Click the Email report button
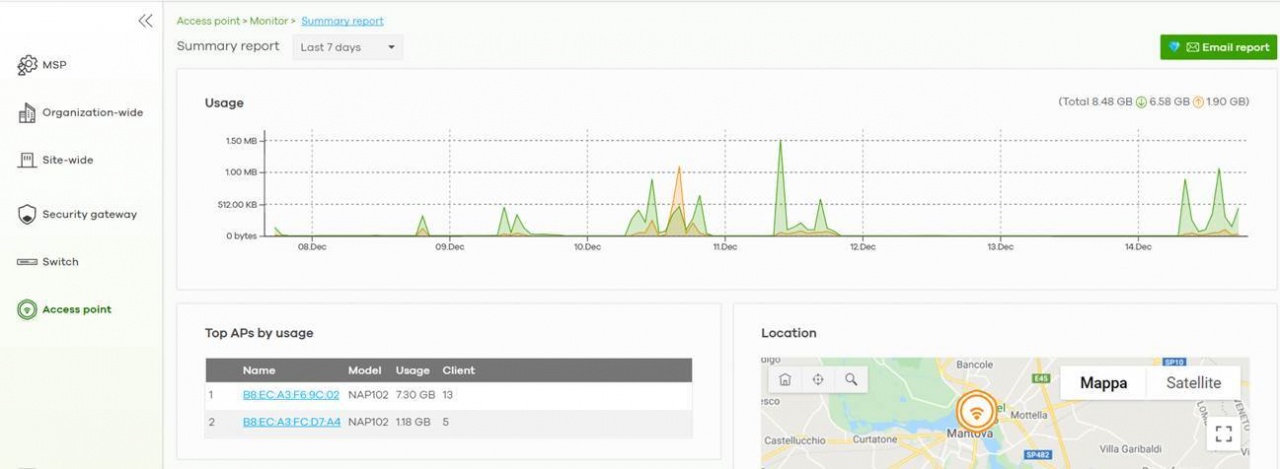This screenshot has width=1280, height=469. pos(1218,47)
